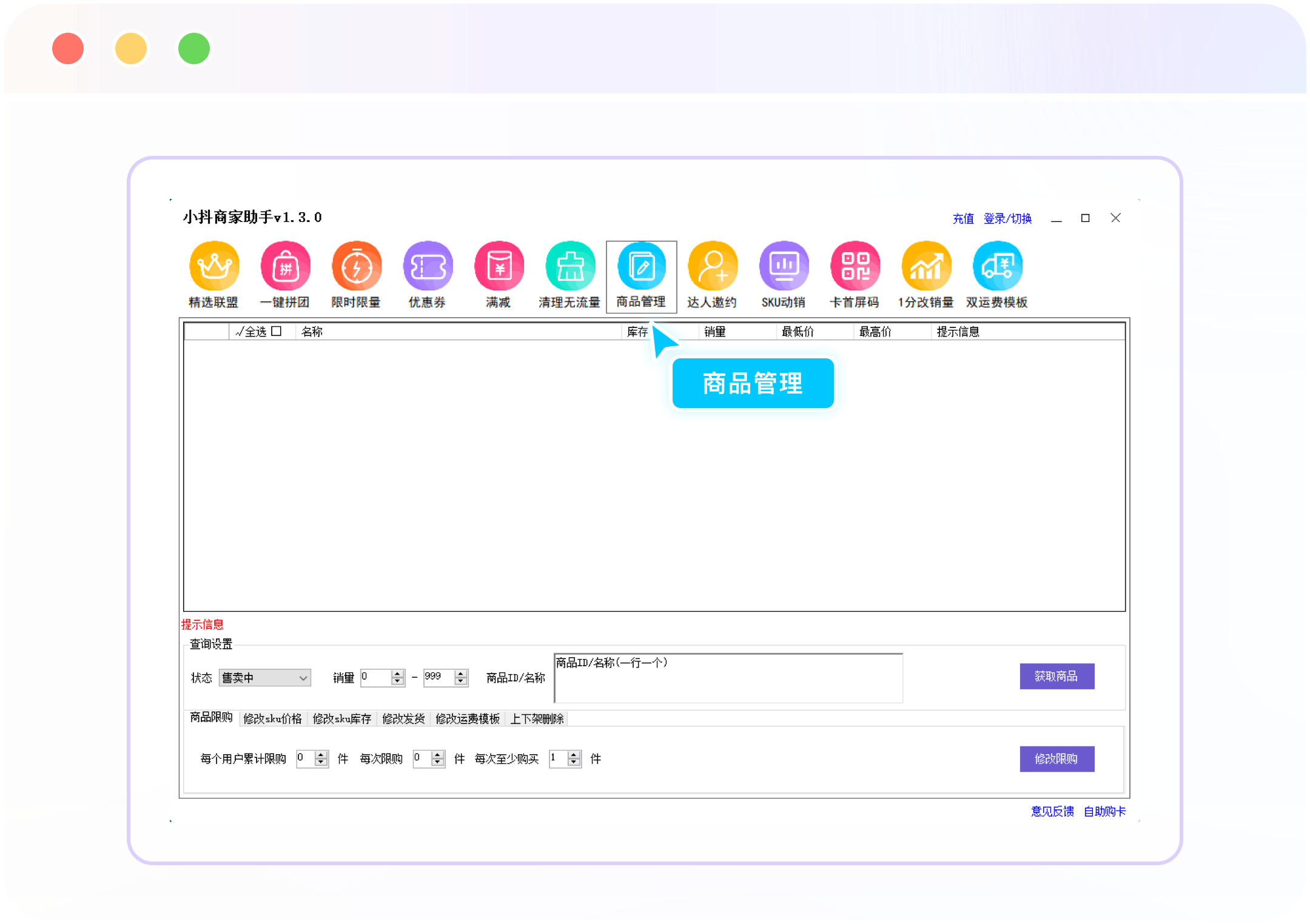Image resolution: width=1310 pixels, height=924 pixels.
Task: Open the 精选联盟 crown icon
Action: pos(214,266)
